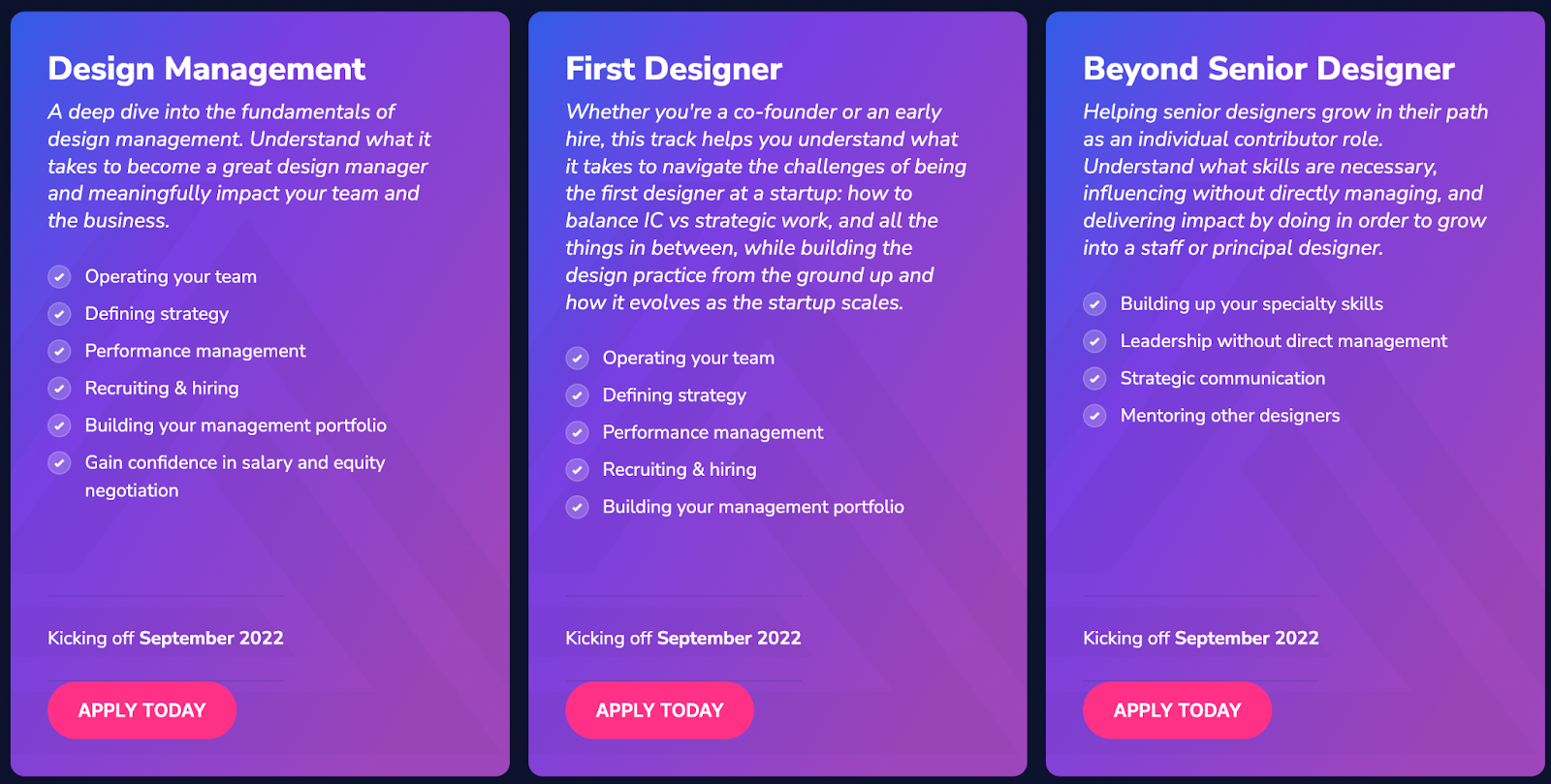The height and width of the screenshot is (784, 1551).
Task: Click checkmark icon beside Leadership without direct management
Action: tap(1094, 341)
